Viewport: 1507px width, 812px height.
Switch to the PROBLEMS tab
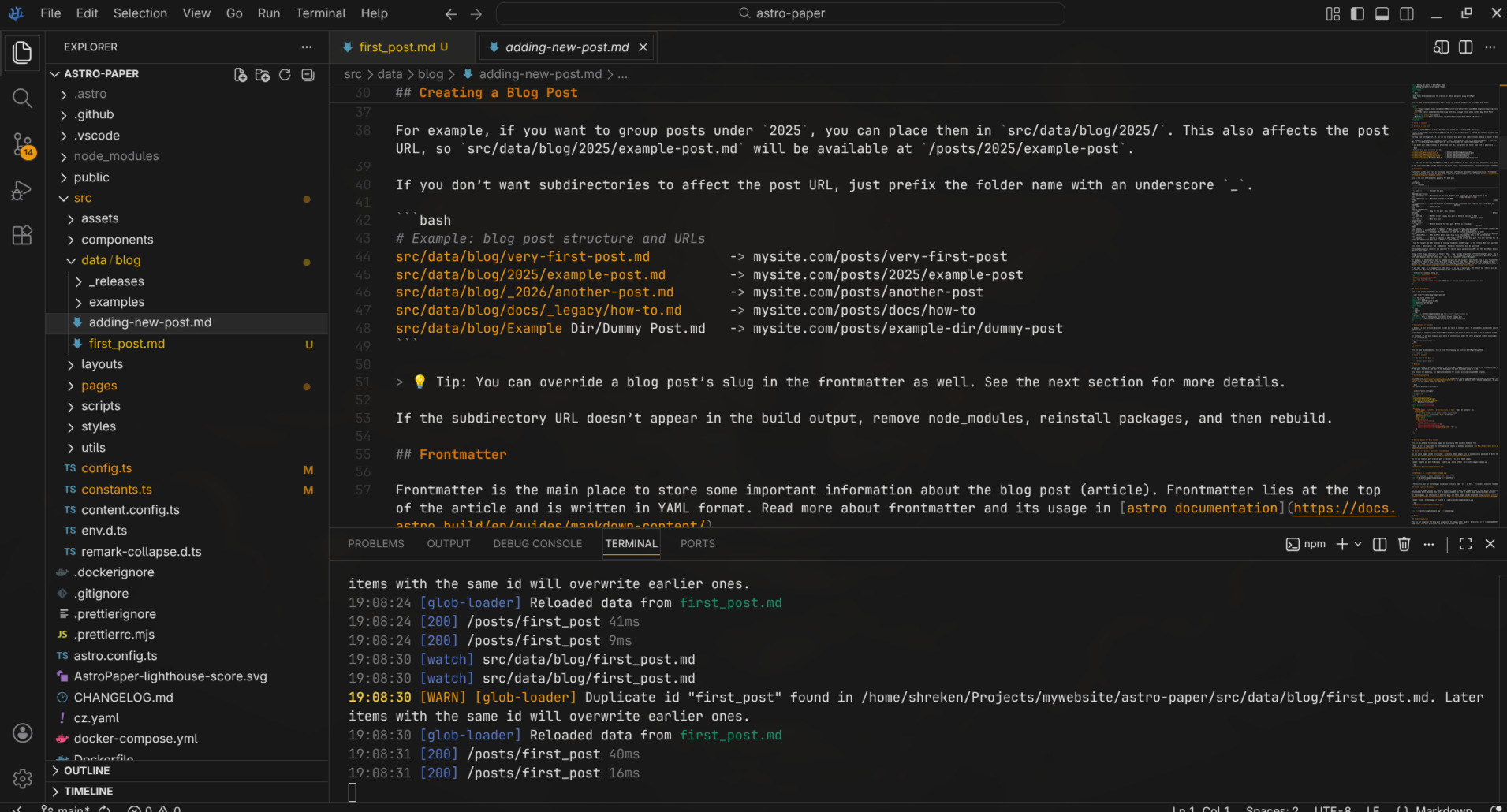[x=375, y=543]
